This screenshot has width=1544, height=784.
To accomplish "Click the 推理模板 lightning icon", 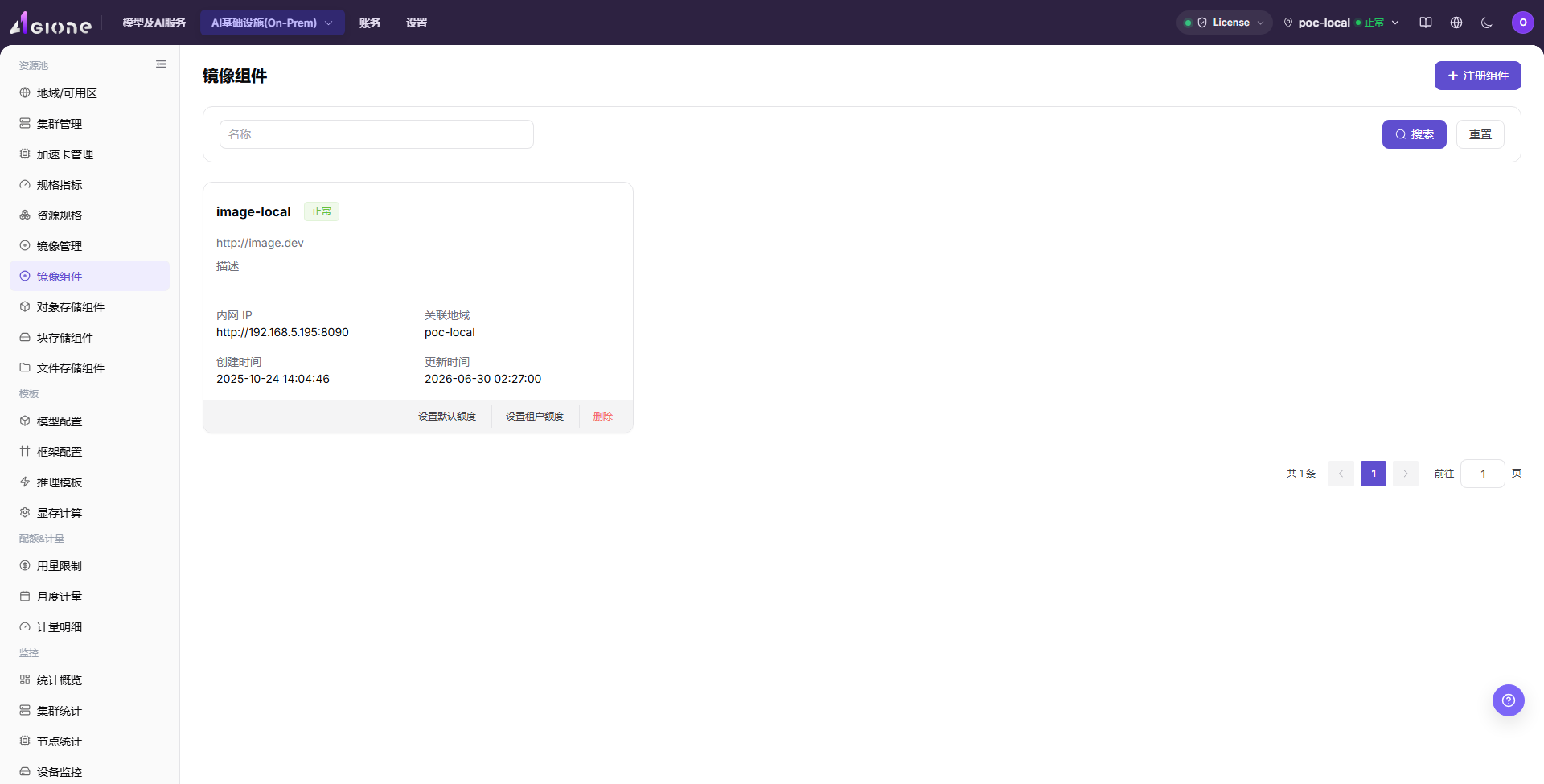I will [x=25, y=482].
